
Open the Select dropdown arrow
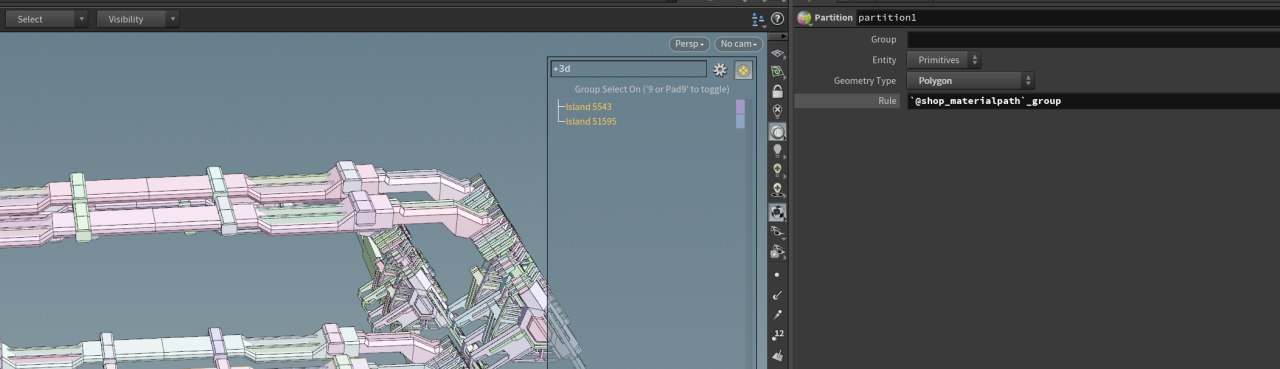coord(81,19)
